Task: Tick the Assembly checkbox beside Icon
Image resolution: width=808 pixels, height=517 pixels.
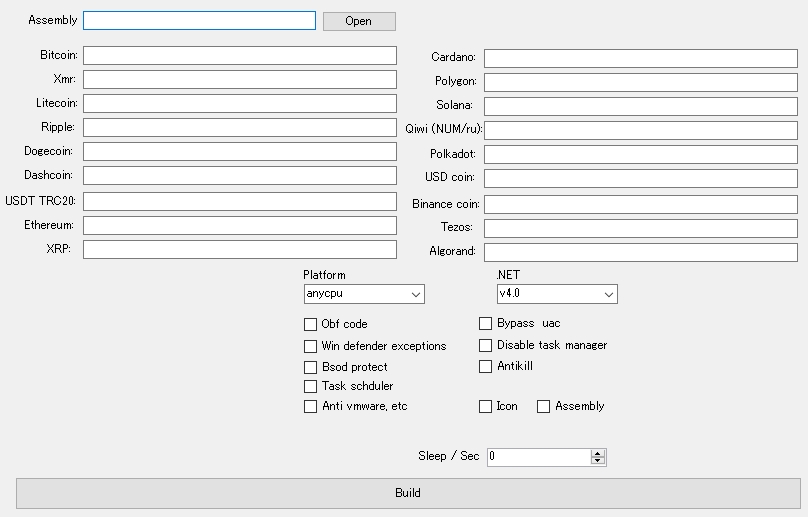Action: pyautogui.click(x=544, y=406)
